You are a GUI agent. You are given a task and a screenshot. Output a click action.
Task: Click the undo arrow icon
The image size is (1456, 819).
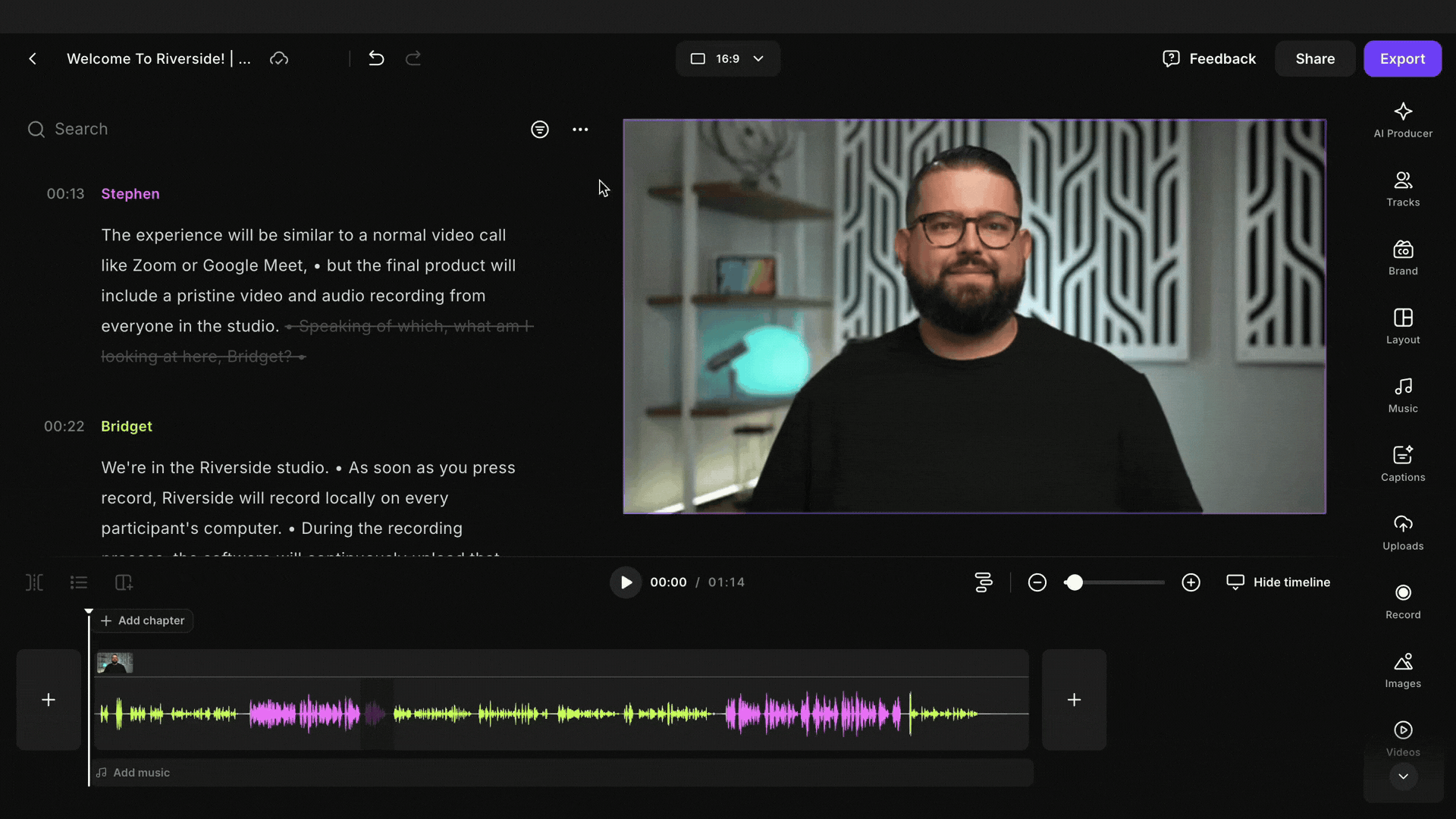[x=376, y=58]
